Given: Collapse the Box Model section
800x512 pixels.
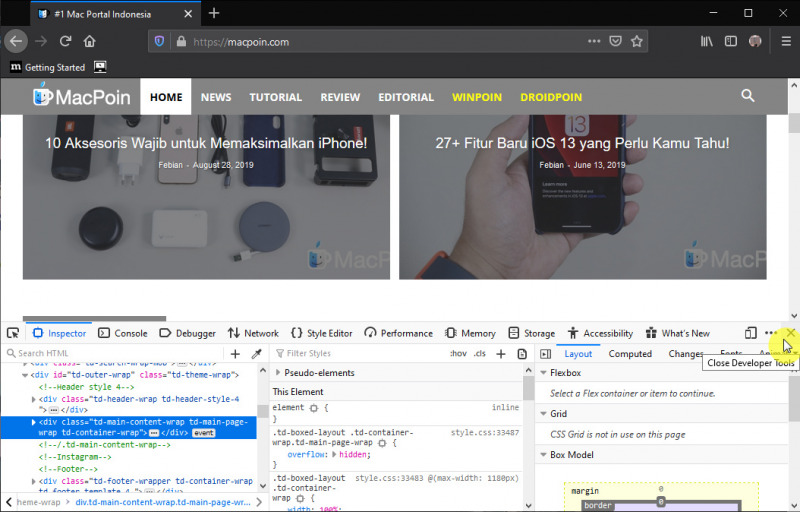Looking at the screenshot, I should pyautogui.click(x=543, y=454).
